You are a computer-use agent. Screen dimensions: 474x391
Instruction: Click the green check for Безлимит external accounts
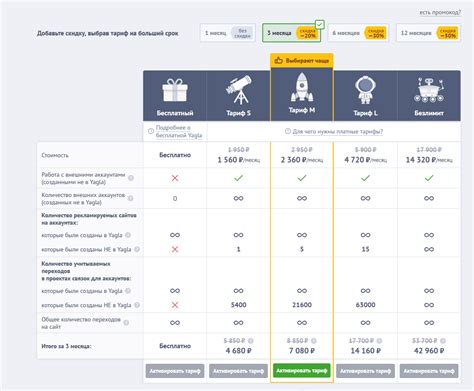tap(429, 178)
